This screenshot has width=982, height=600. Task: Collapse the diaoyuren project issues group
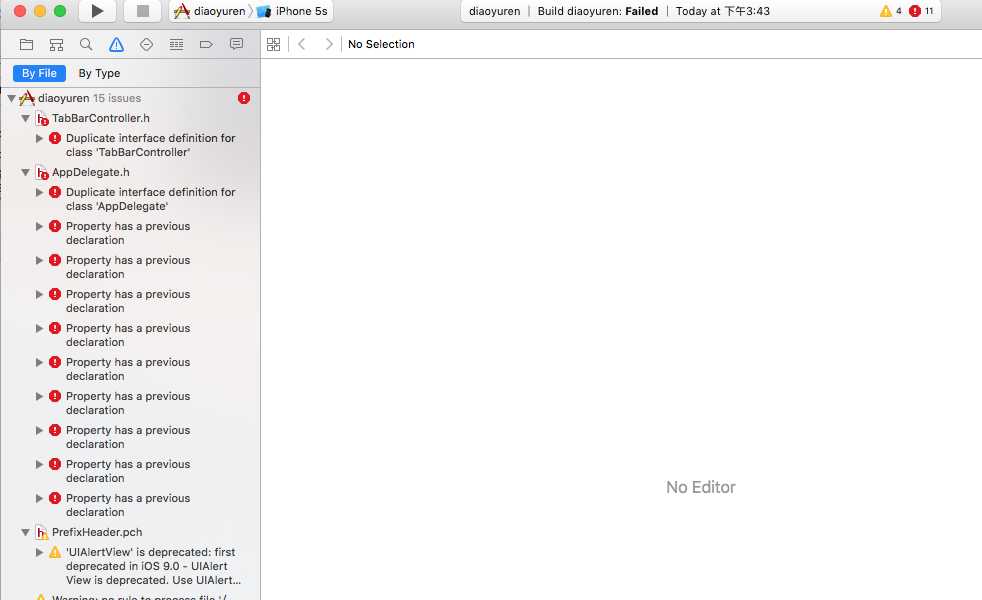(11, 98)
